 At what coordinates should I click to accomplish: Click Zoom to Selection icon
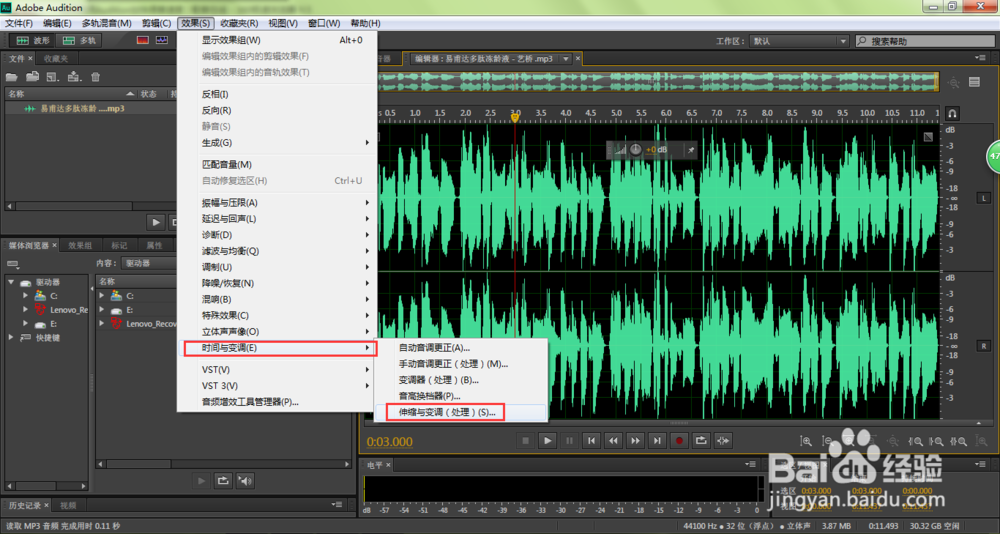point(959,441)
